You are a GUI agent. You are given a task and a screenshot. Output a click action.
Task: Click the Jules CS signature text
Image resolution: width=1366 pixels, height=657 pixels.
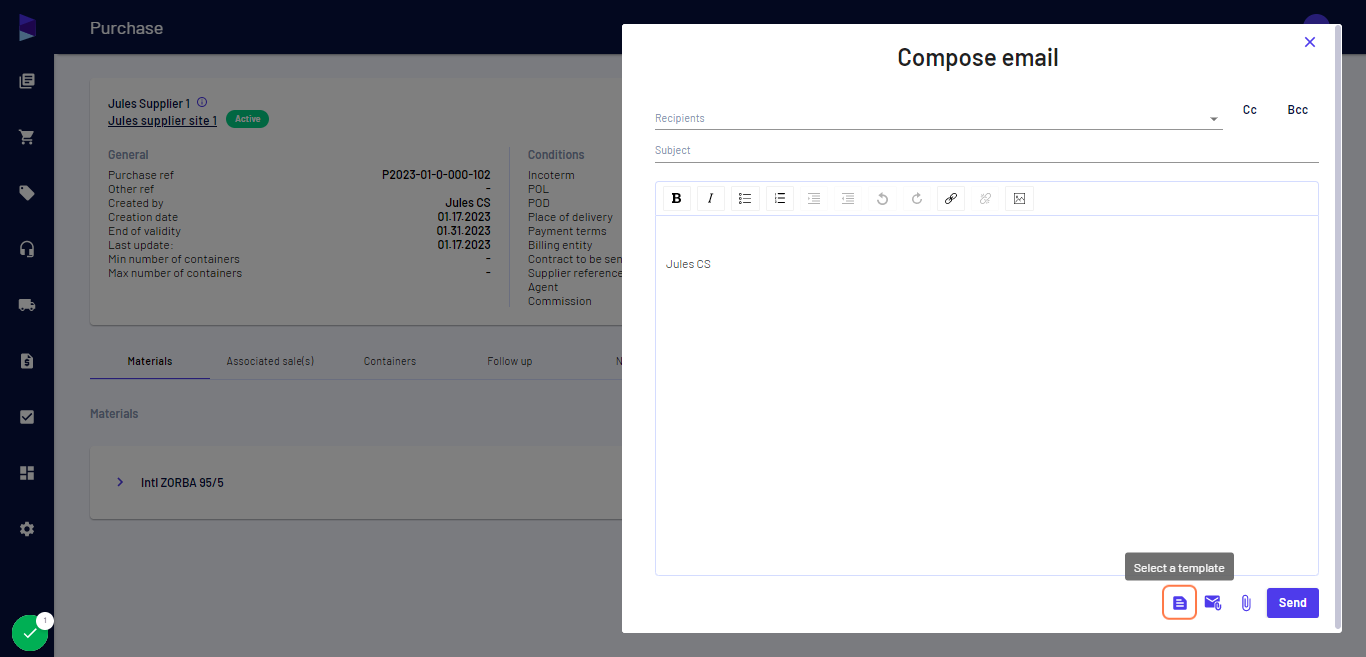pos(688,264)
